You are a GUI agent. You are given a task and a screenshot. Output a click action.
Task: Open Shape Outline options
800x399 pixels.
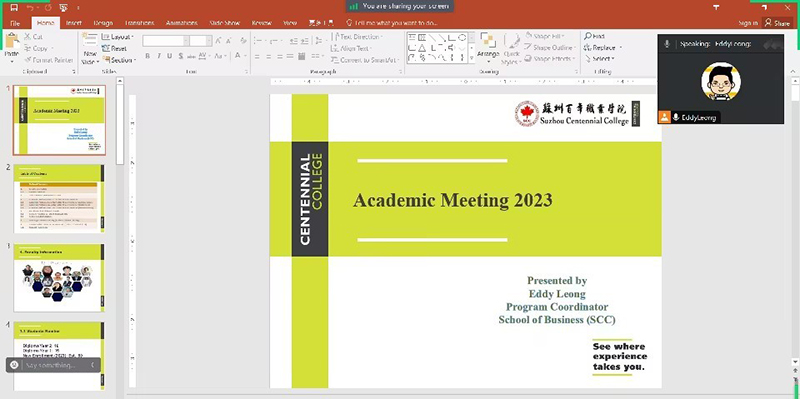pos(550,48)
